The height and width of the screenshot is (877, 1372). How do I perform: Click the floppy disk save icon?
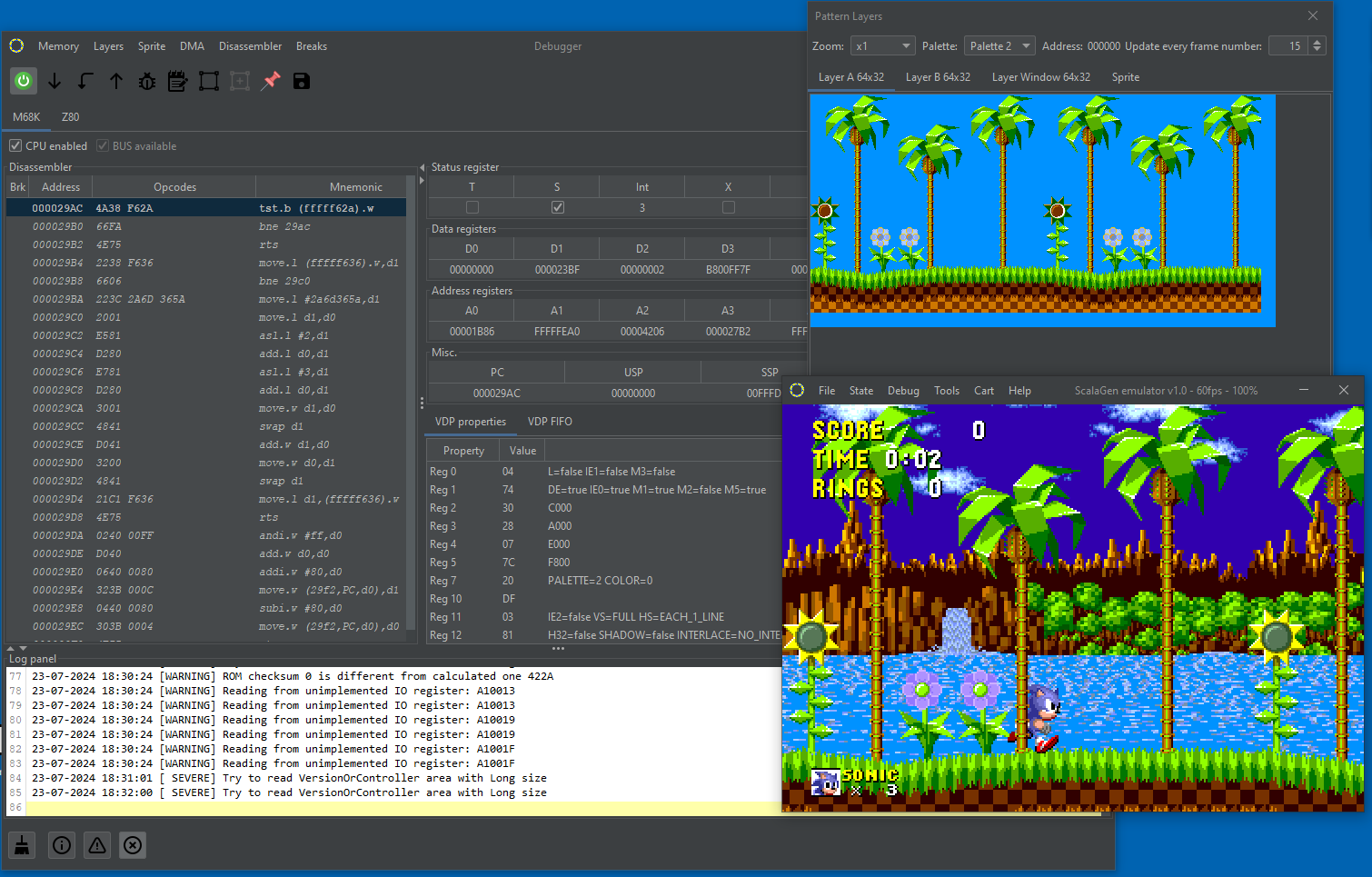302,81
